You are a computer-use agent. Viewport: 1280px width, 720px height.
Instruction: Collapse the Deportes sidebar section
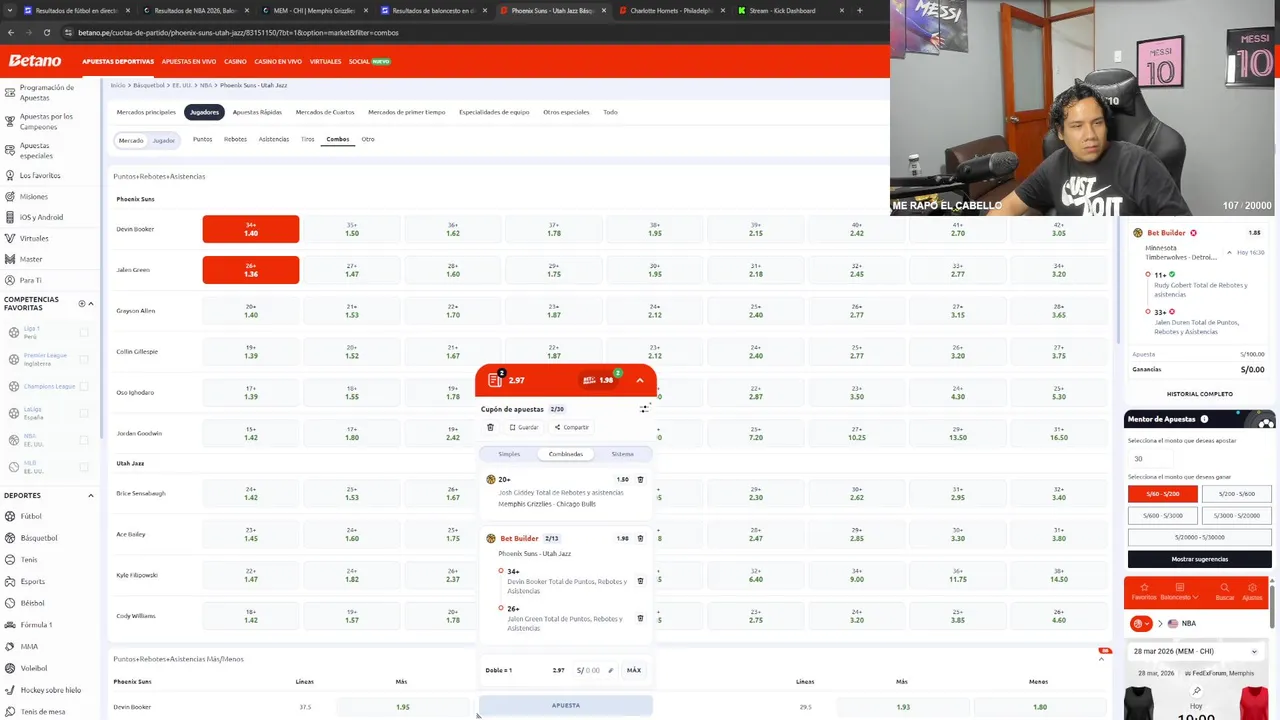[x=91, y=495]
